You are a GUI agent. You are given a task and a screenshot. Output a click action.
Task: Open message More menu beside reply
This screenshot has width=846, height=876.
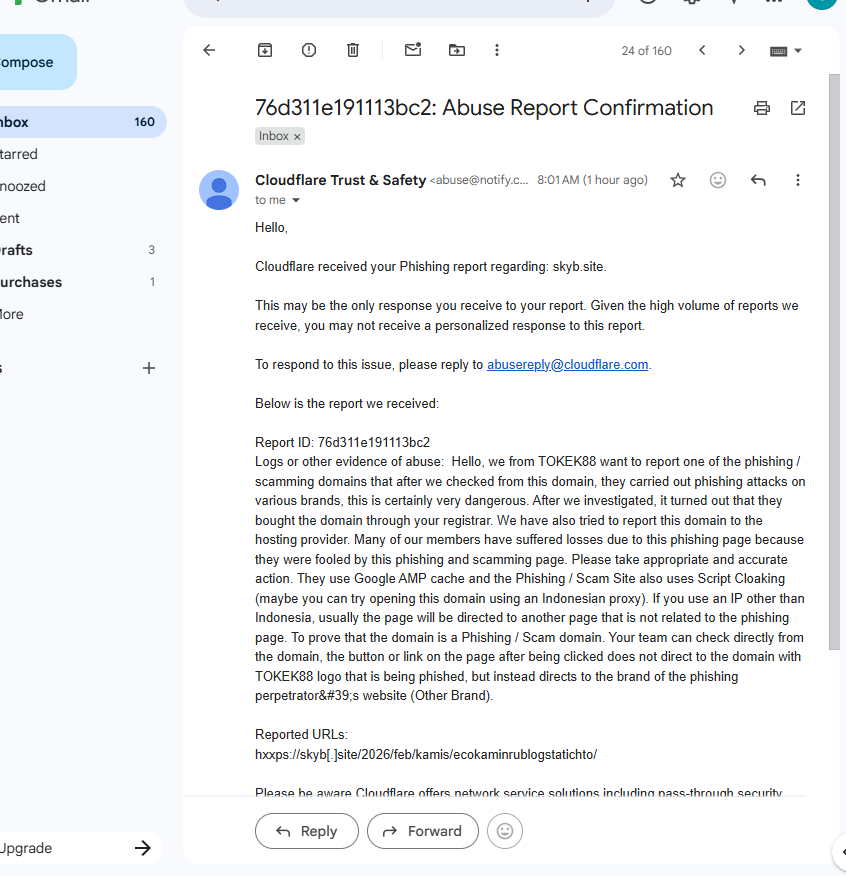click(x=798, y=180)
